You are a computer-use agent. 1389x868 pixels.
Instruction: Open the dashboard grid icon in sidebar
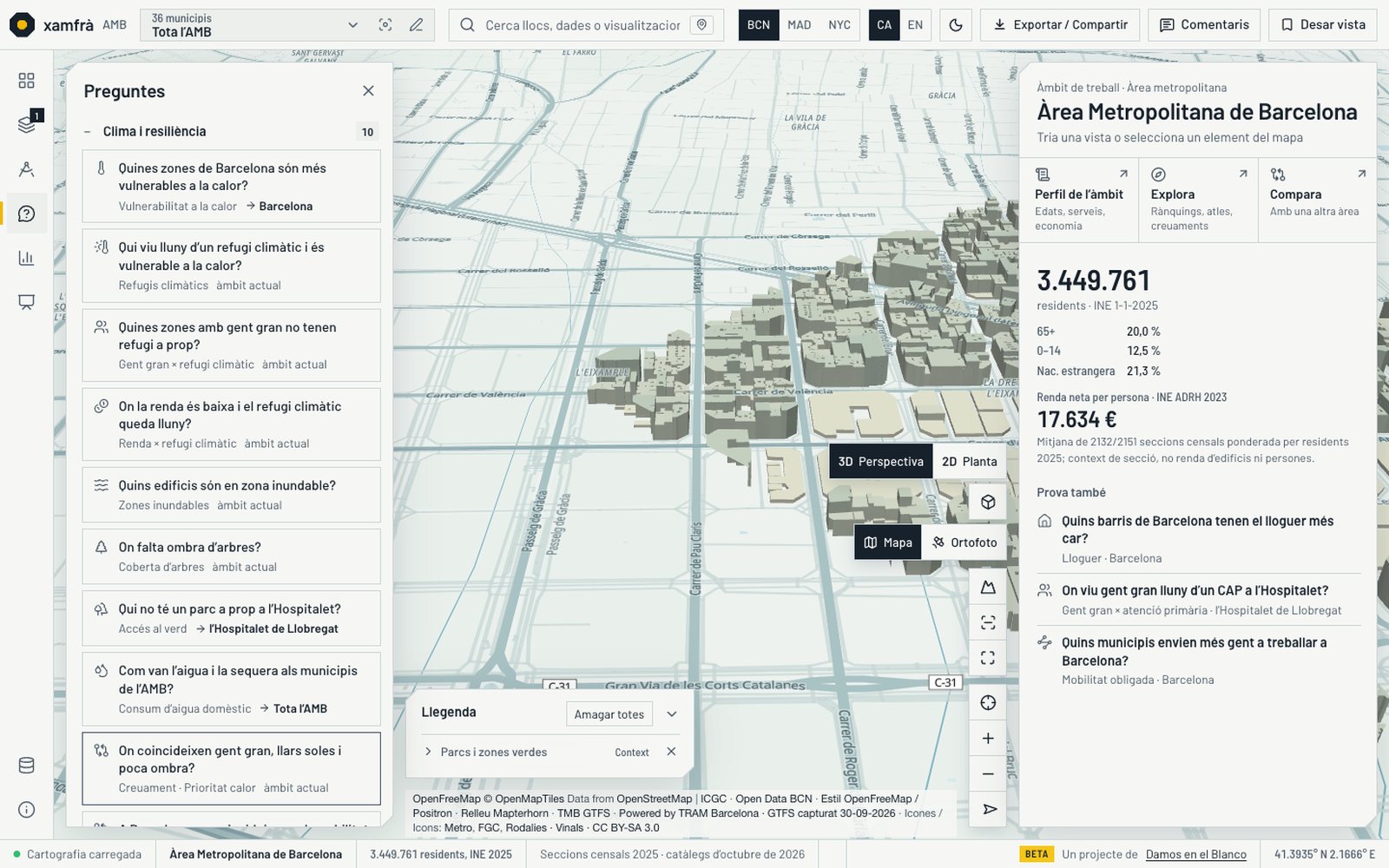(26, 81)
